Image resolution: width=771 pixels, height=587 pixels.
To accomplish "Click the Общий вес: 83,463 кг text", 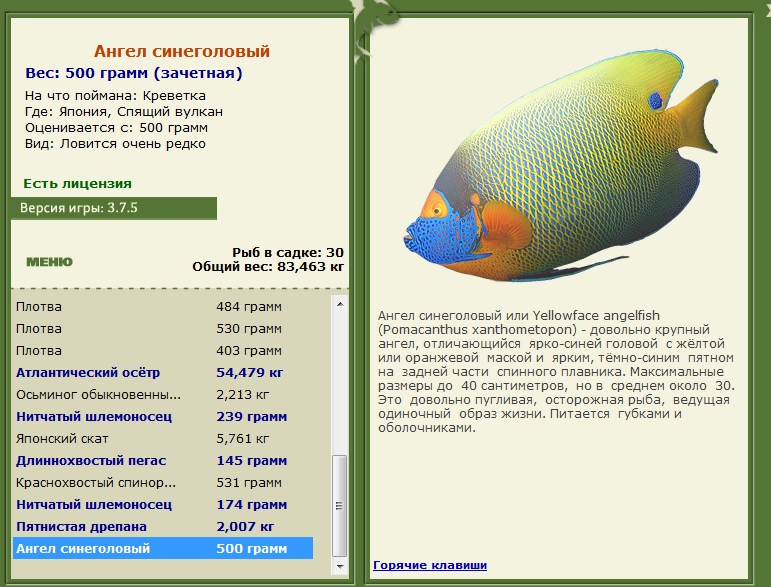I will [268, 267].
